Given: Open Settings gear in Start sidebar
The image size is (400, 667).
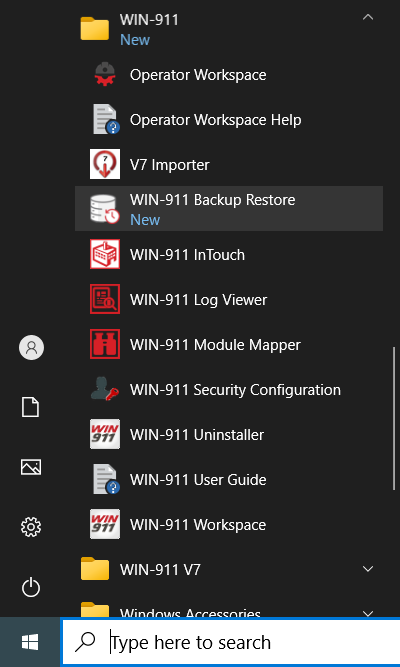Looking at the screenshot, I should click(x=31, y=527).
